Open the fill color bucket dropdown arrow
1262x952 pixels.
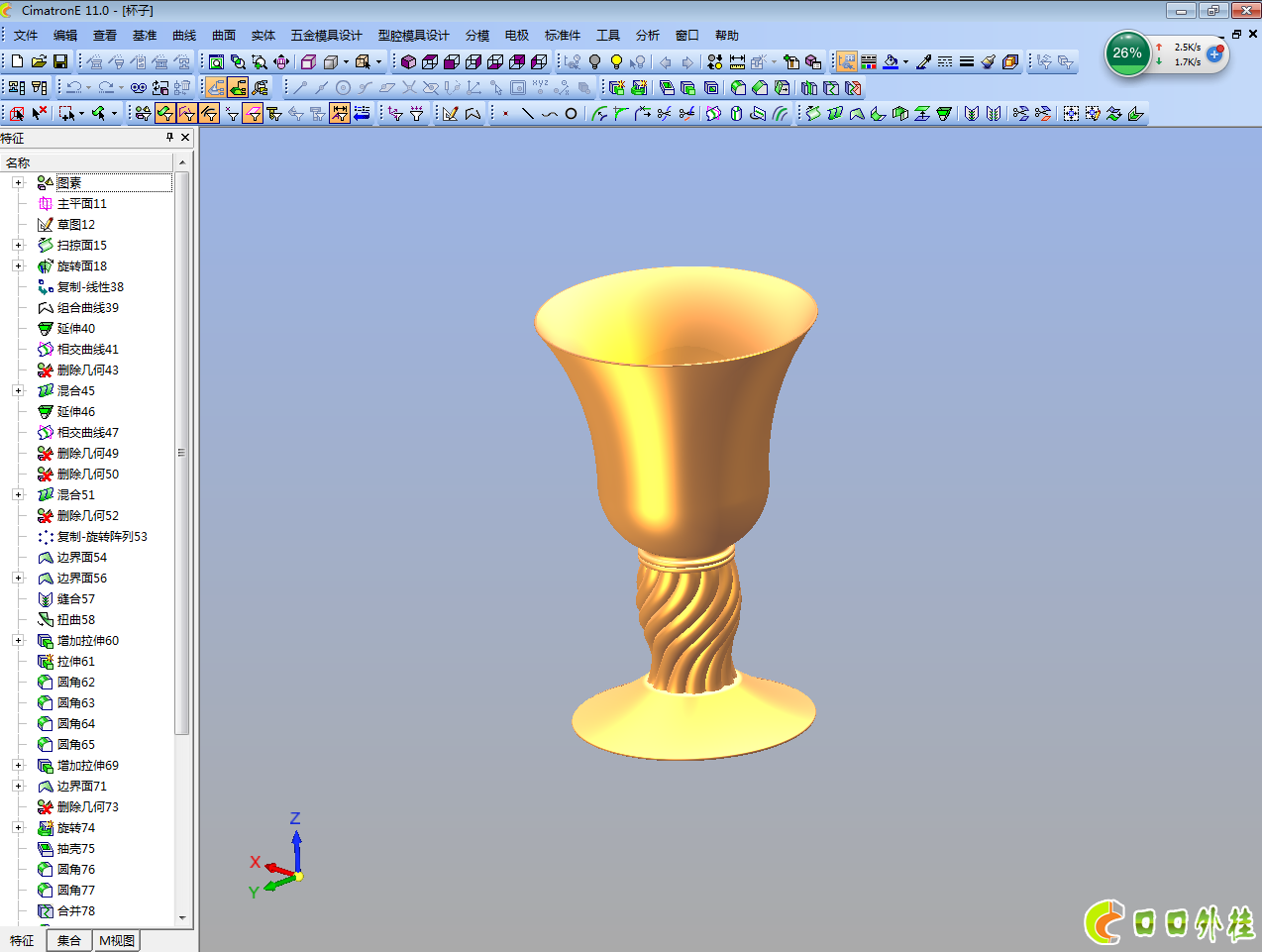point(905,61)
